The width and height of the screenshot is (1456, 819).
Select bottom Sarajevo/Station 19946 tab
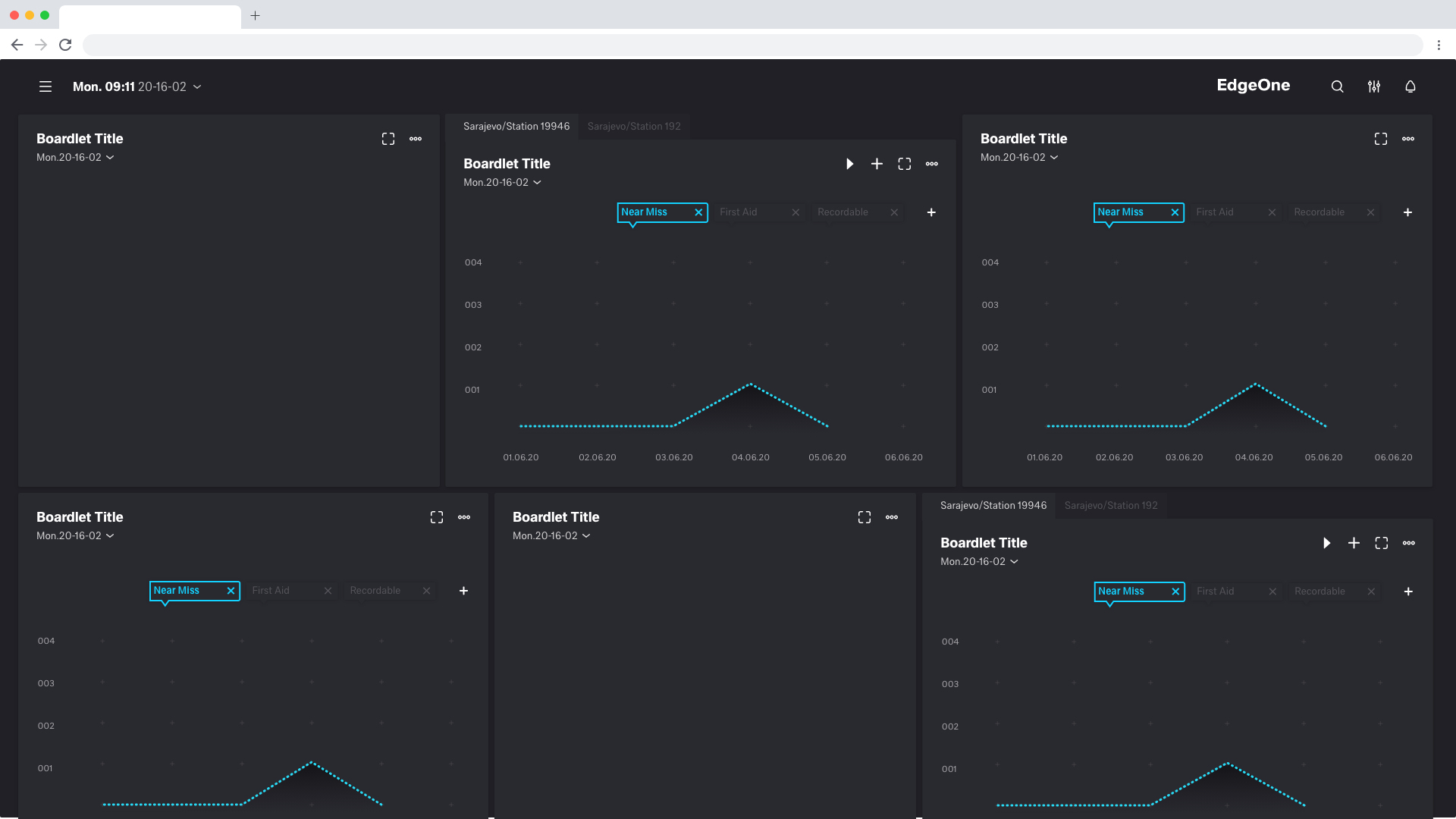[993, 506]
